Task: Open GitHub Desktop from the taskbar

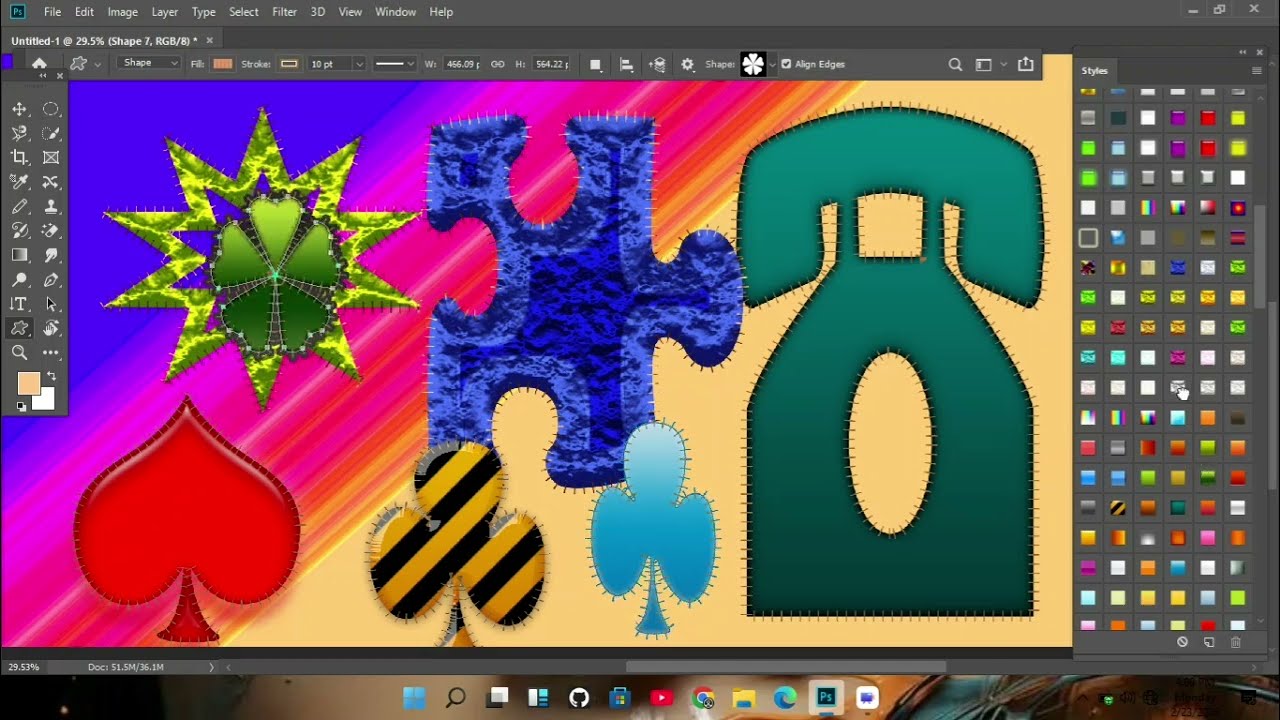Action: [x=579, y=698]
